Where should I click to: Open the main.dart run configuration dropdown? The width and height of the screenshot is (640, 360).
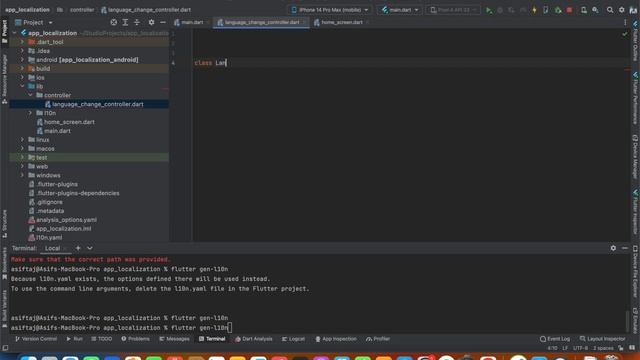pos(400,10)
